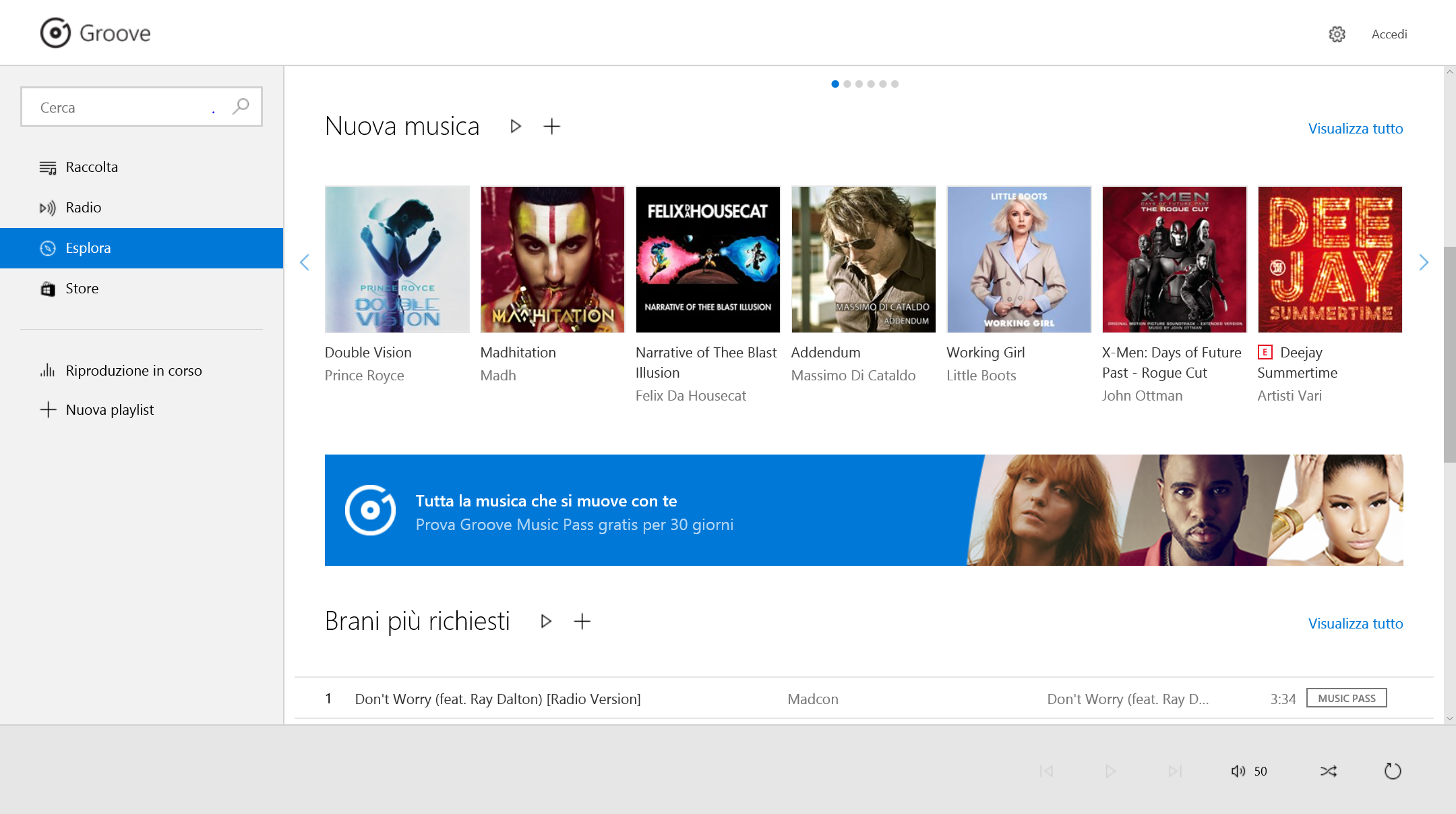Create a Nuova playlist
The image size is (1456, 814).
coord(142,409)
